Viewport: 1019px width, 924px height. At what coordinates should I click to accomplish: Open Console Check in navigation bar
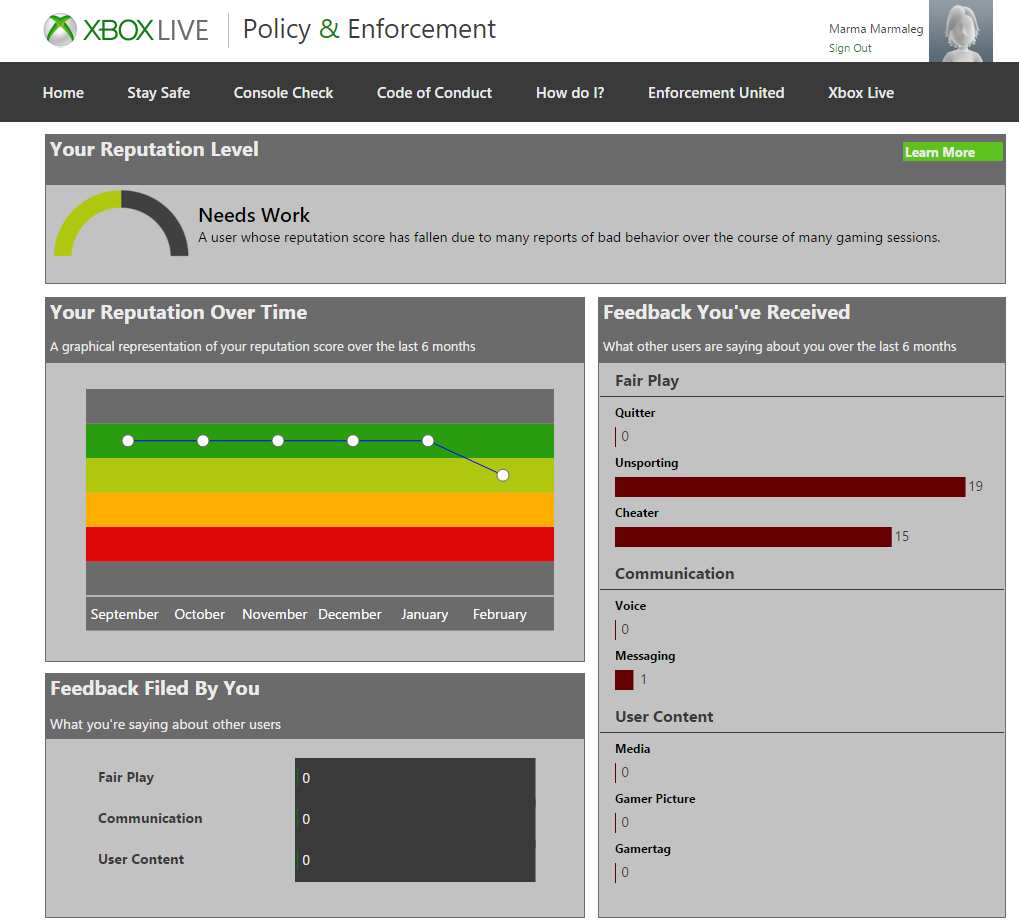click(x=283, y=93)
